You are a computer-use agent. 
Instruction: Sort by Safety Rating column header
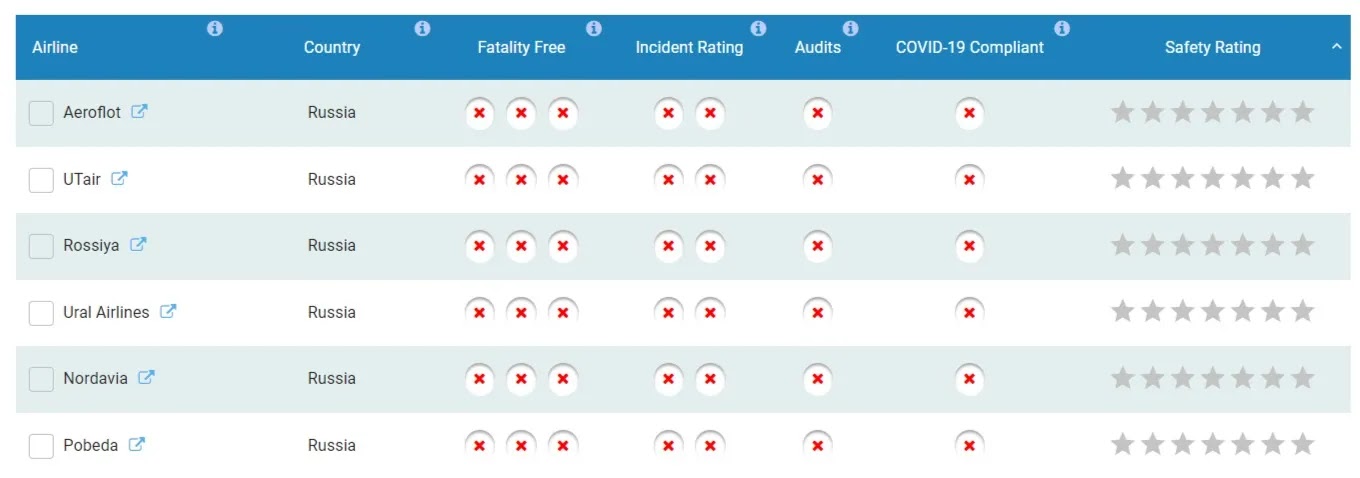tap(1212, 47)
